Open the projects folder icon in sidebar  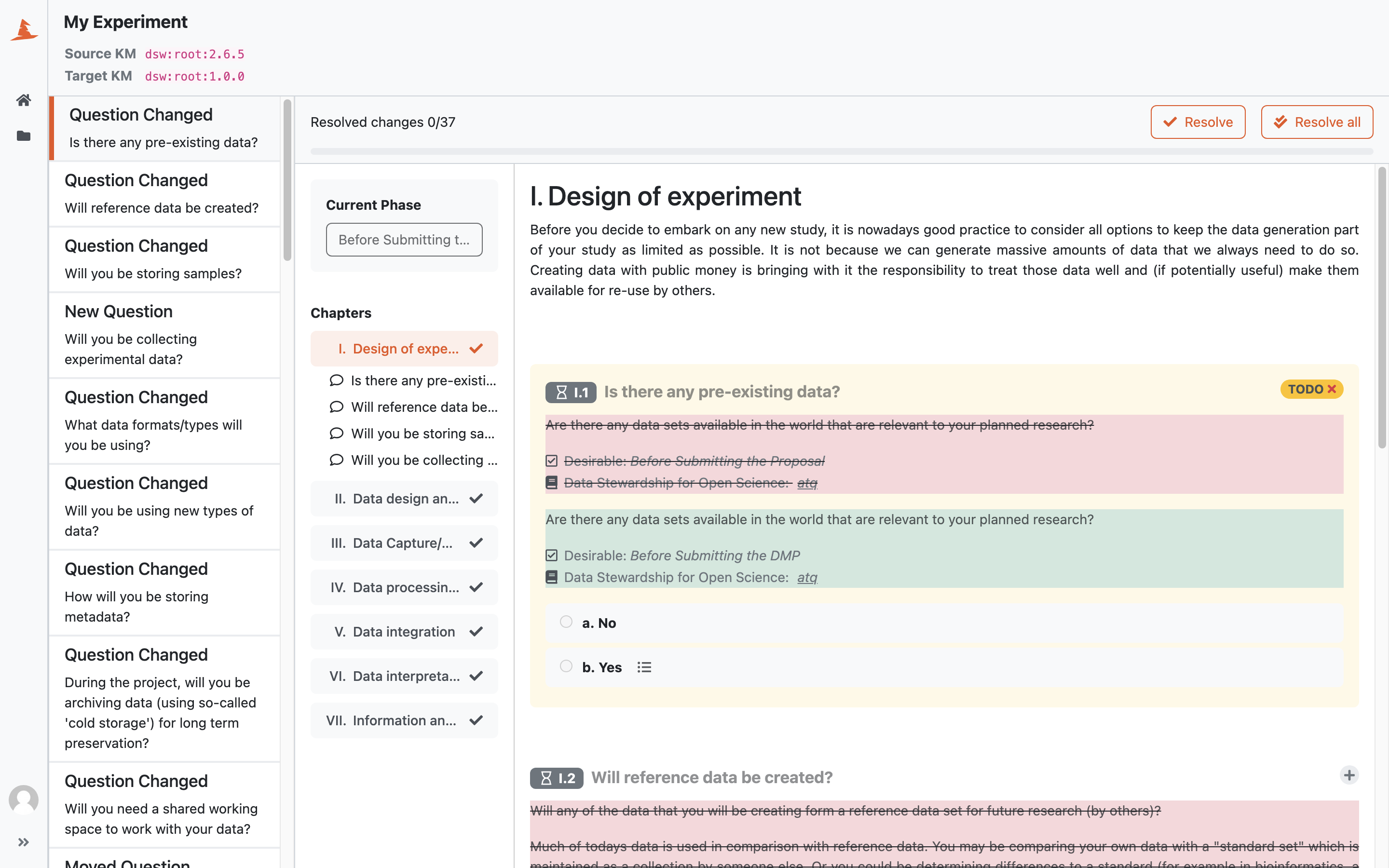coord(24,136)
